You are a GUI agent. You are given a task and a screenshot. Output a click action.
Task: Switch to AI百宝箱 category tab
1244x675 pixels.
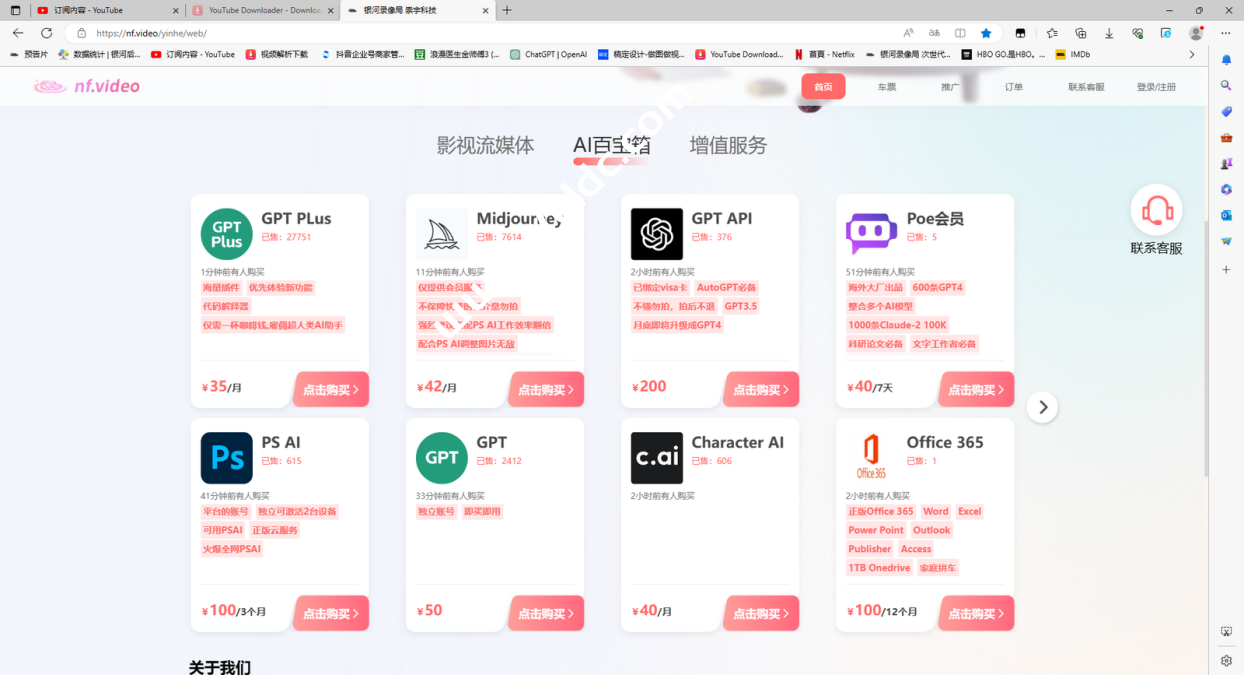pos(611,145)
